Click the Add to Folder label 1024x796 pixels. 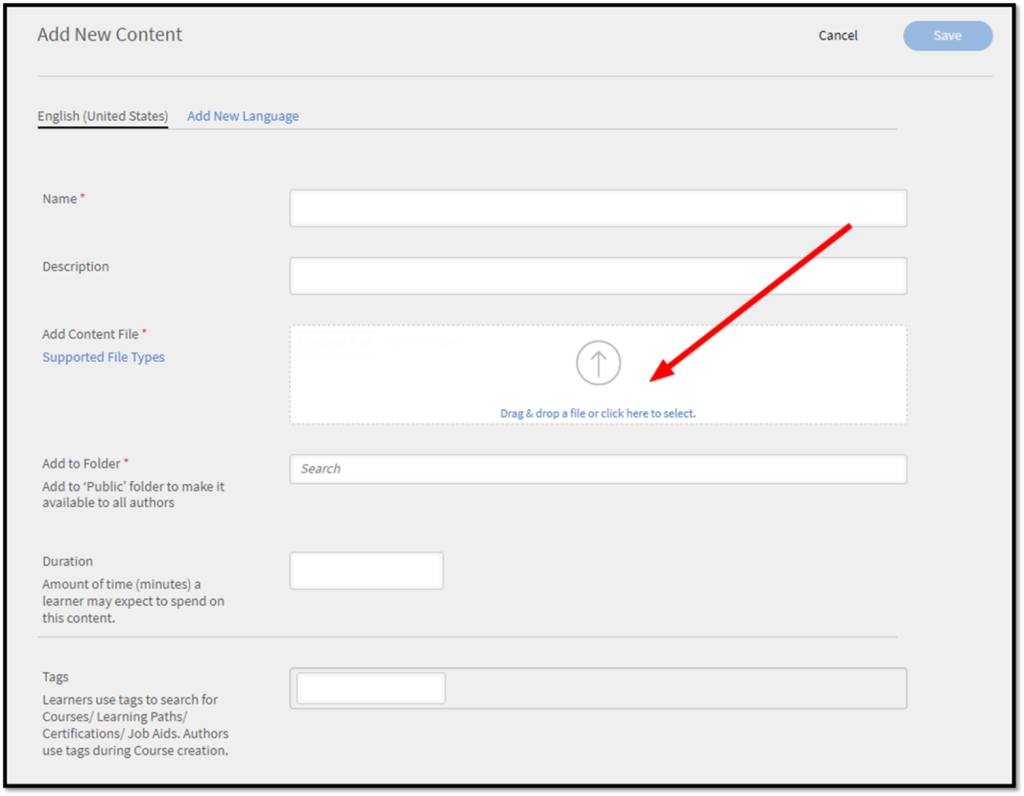(83, 463)
